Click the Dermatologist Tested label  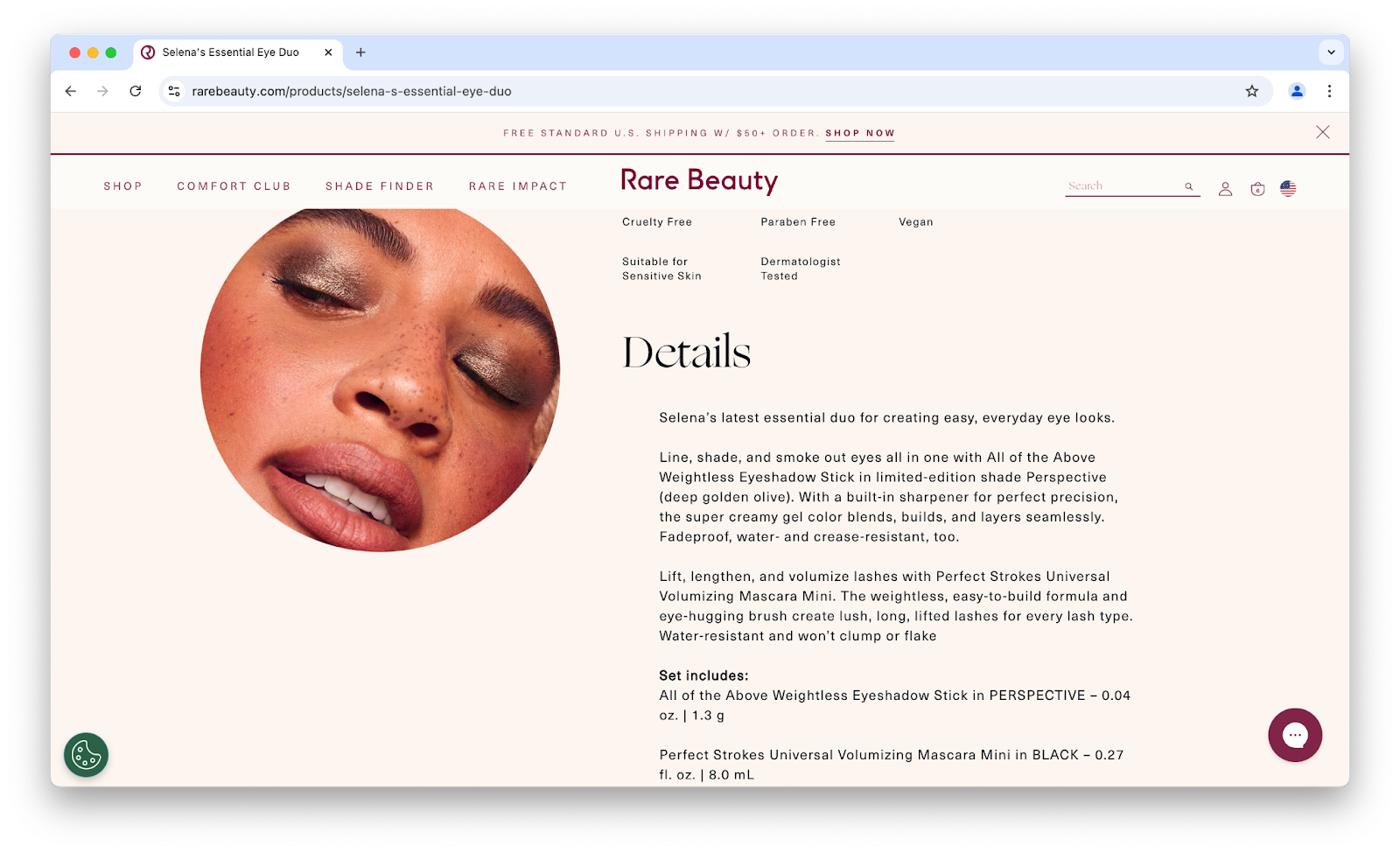pyautogui.click(x=801, y=269)
